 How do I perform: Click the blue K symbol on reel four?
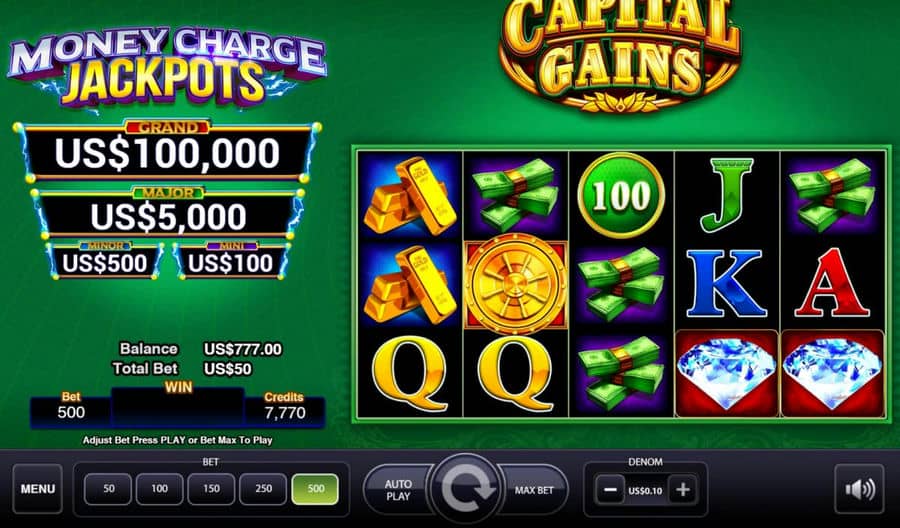coord(726,284)
